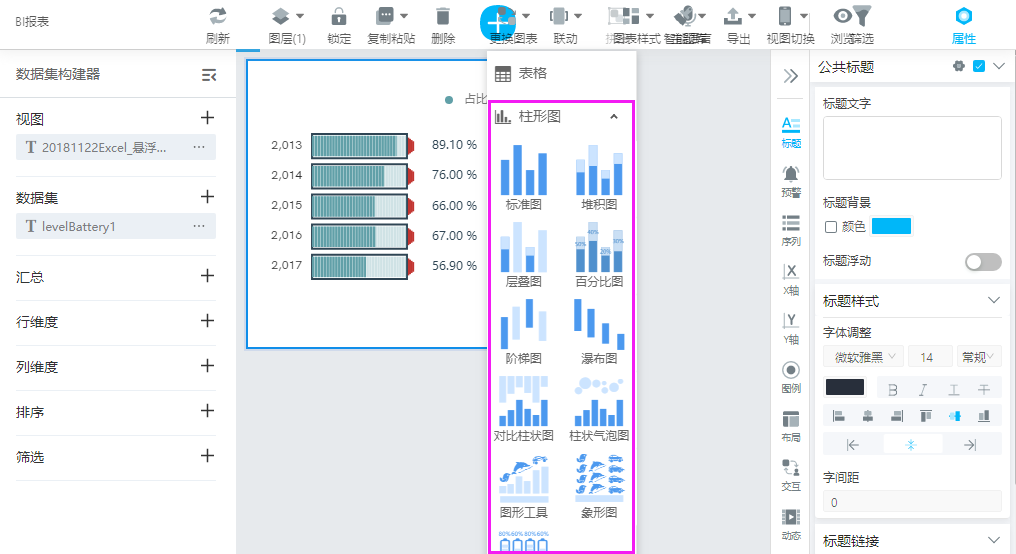Click the 复制粘贴 copy-paste icon

pyautogui.click(x=385, y=16)
